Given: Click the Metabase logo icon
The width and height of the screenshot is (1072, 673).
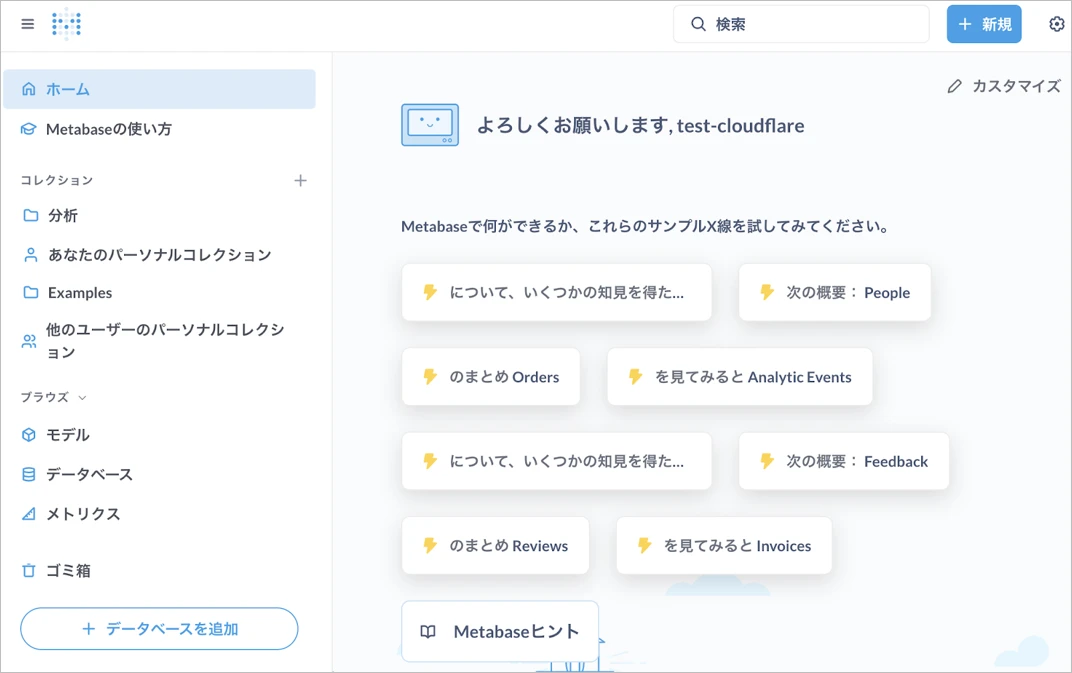Looking at the screenshot, I should click(x=67, y=24).
